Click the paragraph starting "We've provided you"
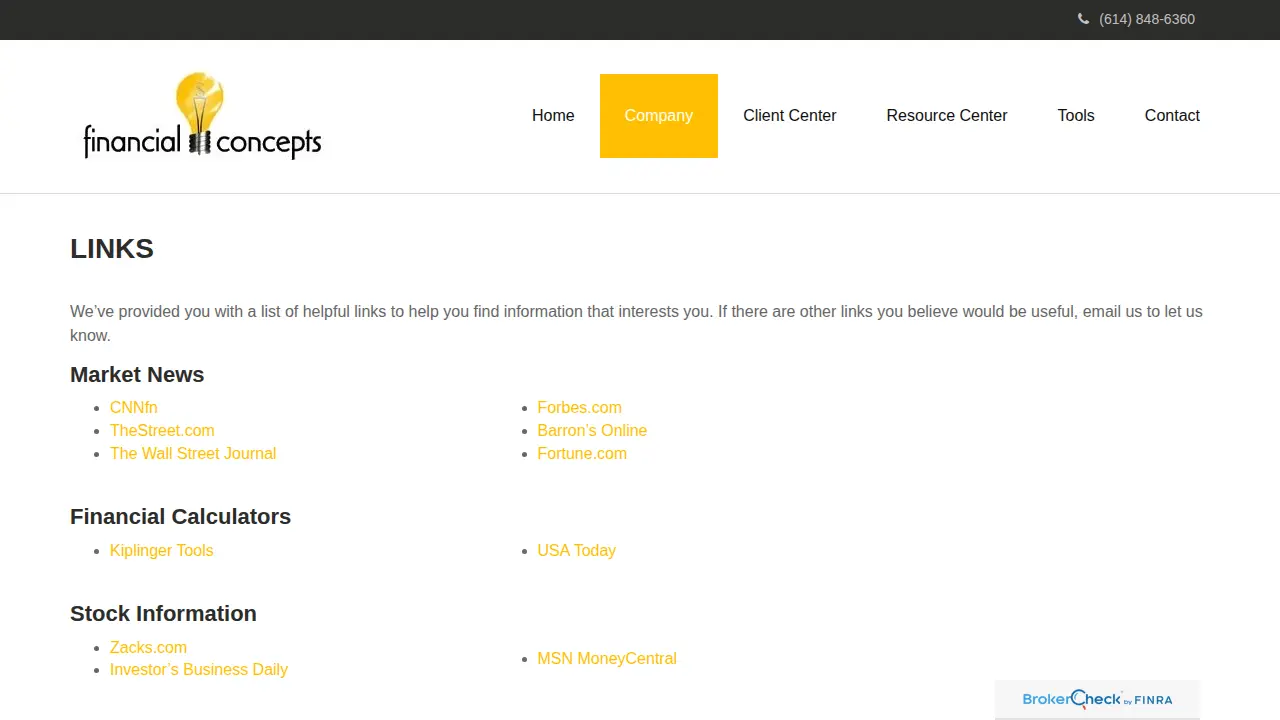Image resolution: width=1280 pixels, height=720 pixels. pyautogui.click(x=636, y=324)
